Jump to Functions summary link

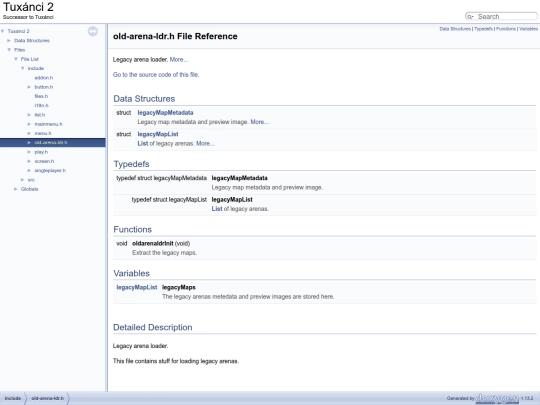coord(506,29)
